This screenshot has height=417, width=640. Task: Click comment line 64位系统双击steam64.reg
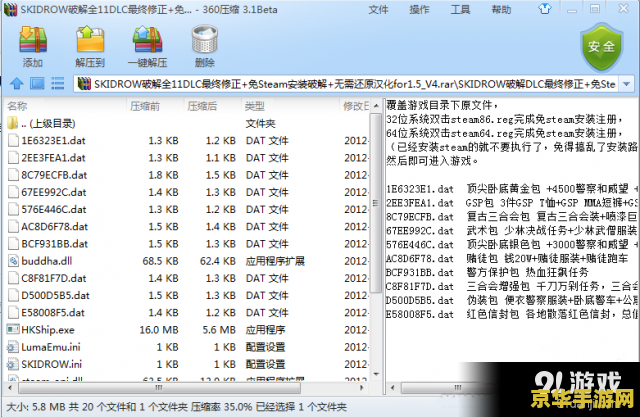point(504,133)
